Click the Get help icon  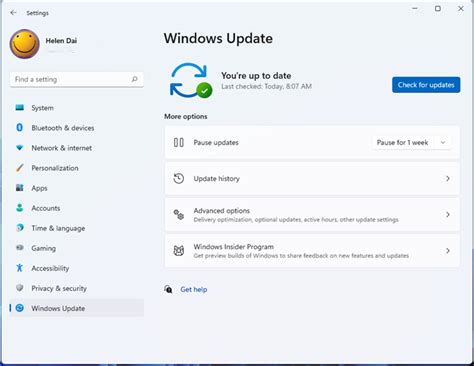(x=168, y=289)
